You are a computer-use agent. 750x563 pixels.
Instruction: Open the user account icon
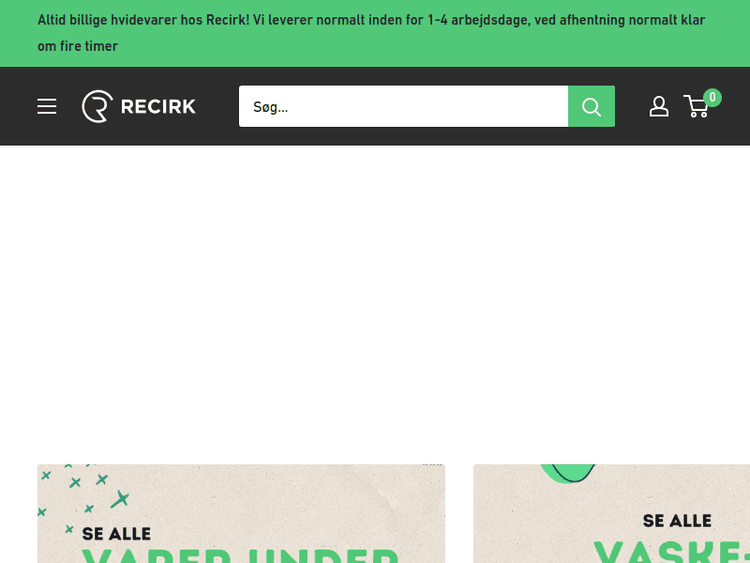(x=659, y=106)
